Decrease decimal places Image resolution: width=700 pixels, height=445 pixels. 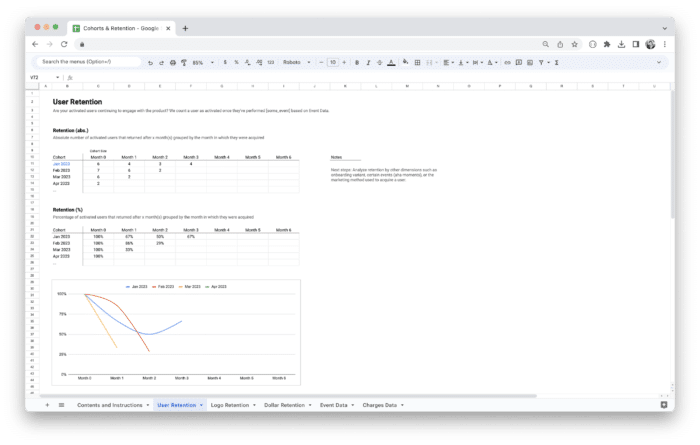tap(247, 62)
